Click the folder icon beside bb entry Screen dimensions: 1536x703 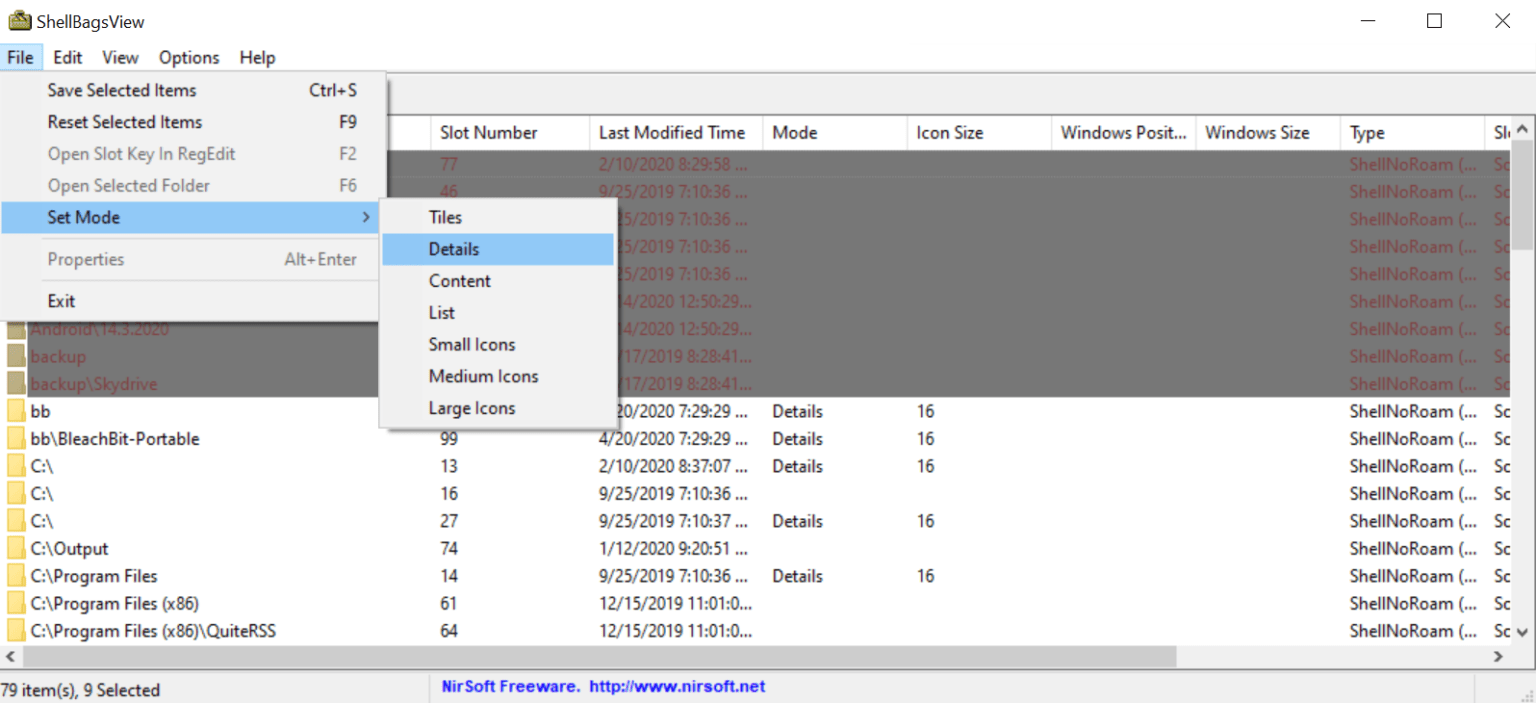tap(16, 411)
